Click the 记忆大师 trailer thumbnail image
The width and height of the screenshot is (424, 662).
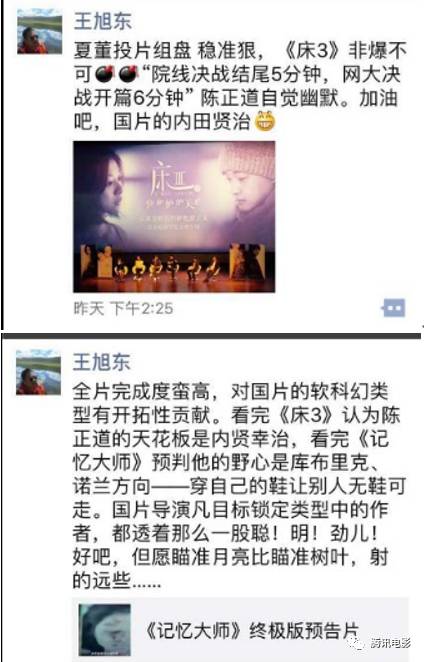click(x=105, y=629)
